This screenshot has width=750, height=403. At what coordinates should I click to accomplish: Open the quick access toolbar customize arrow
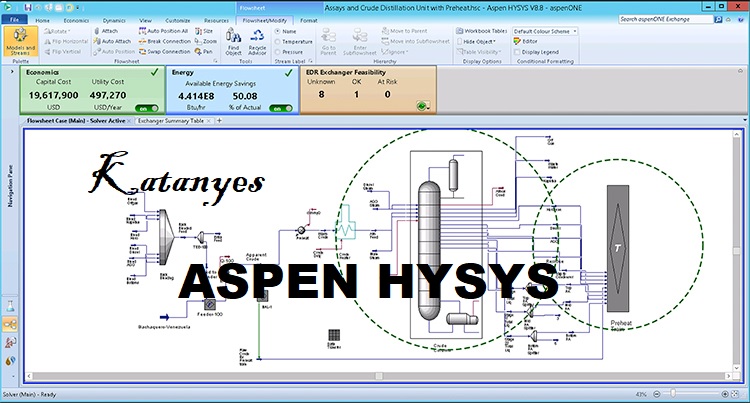point(78,8)
